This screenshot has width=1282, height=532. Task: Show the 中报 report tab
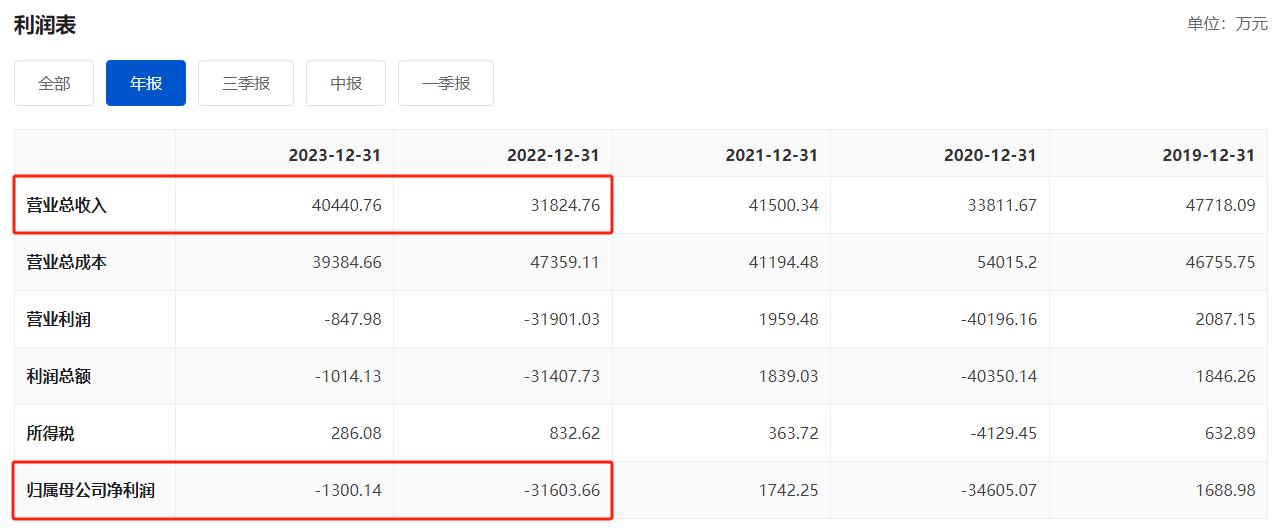pos(346,83)
